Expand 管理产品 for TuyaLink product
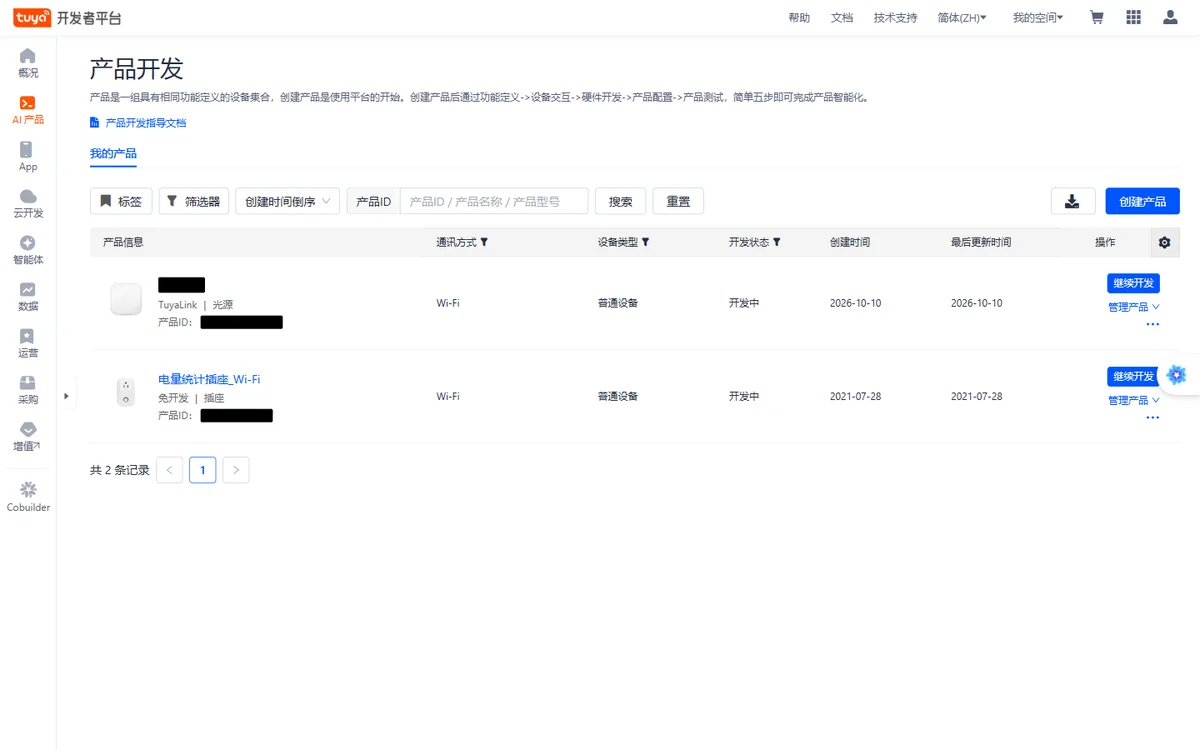The image size is (1200, 750). tap(1134, 307)
